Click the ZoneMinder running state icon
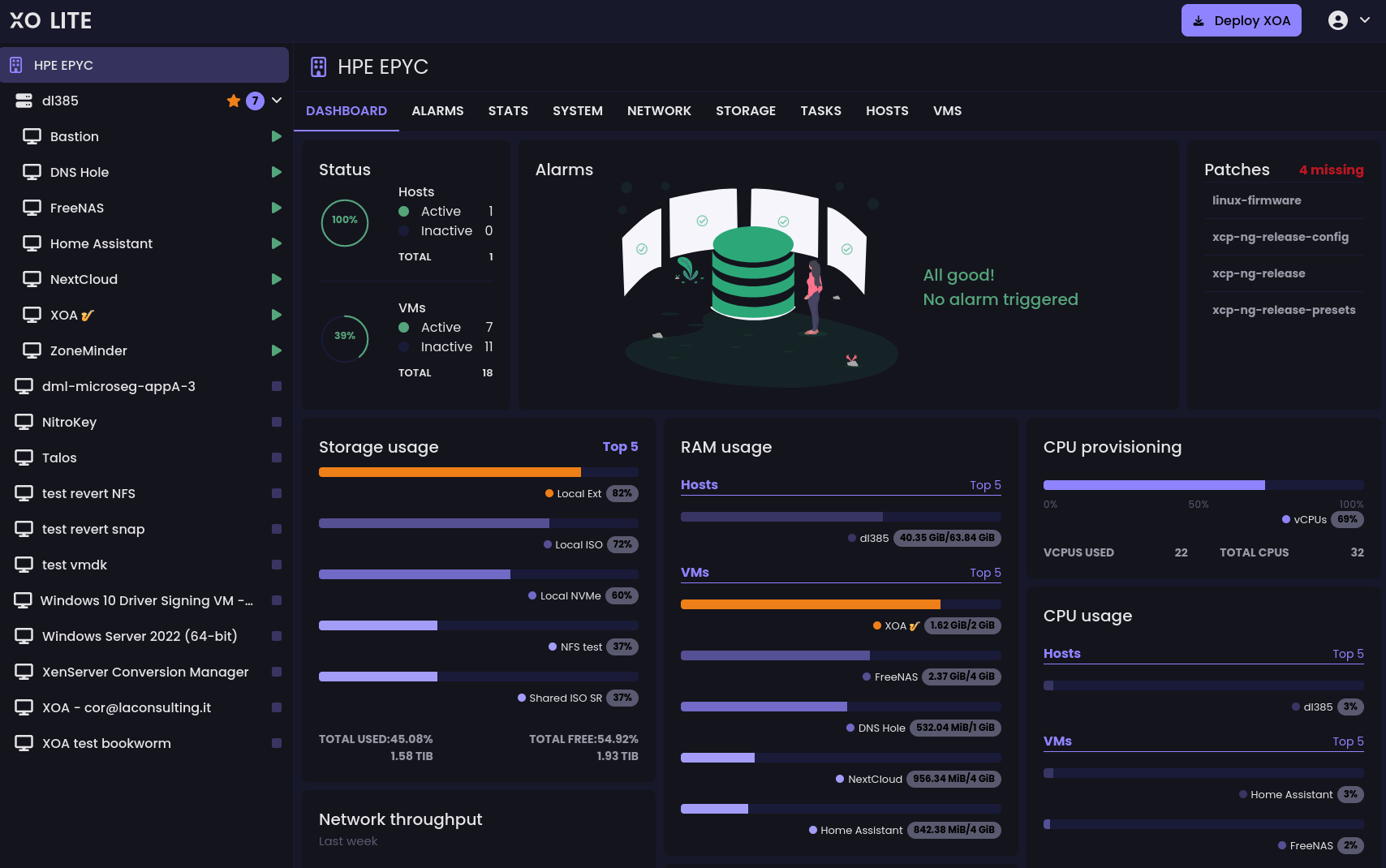 tap(277, 350)
